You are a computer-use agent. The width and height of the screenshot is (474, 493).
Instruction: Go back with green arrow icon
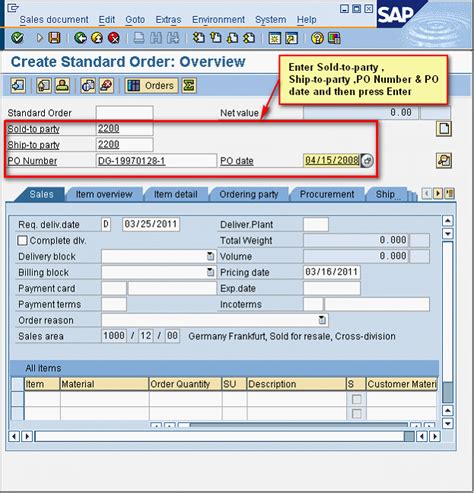coord(80,38)
